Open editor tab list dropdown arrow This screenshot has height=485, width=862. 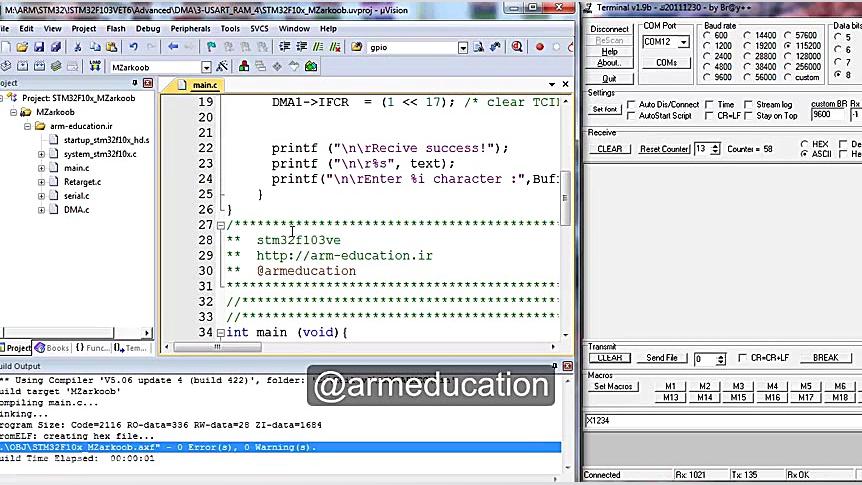pos(551,84)
